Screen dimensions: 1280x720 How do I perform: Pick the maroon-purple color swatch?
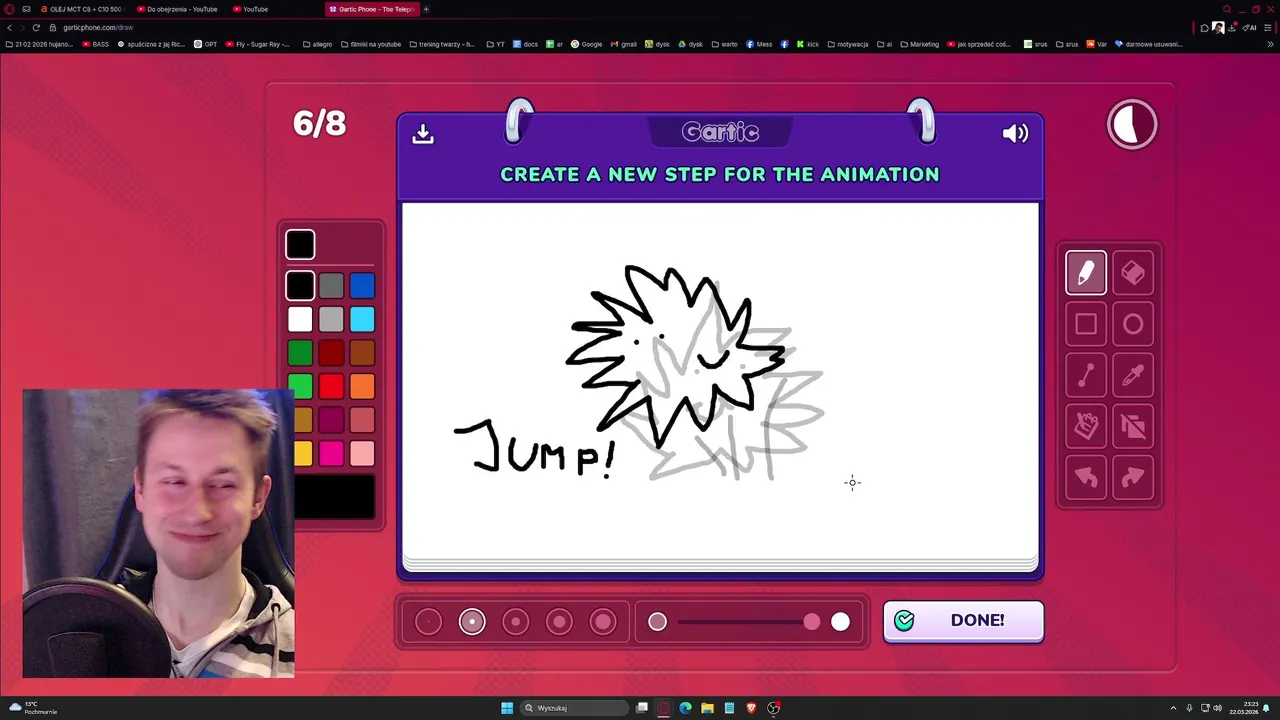click(331, 420)
